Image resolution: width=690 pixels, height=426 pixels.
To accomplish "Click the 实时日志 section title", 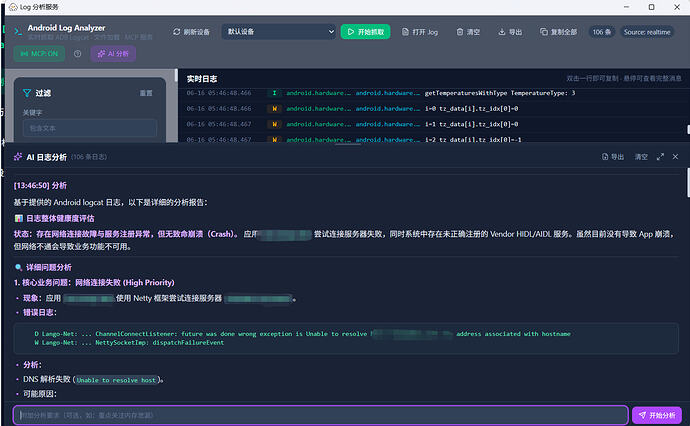I will click(x=202, y=79).
